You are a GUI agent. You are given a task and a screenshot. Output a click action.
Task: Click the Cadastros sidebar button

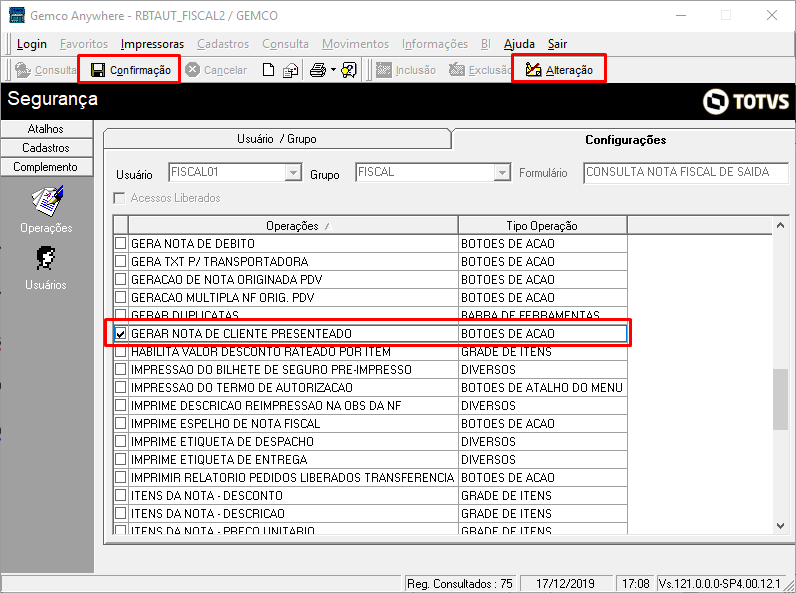coord(46,148)
